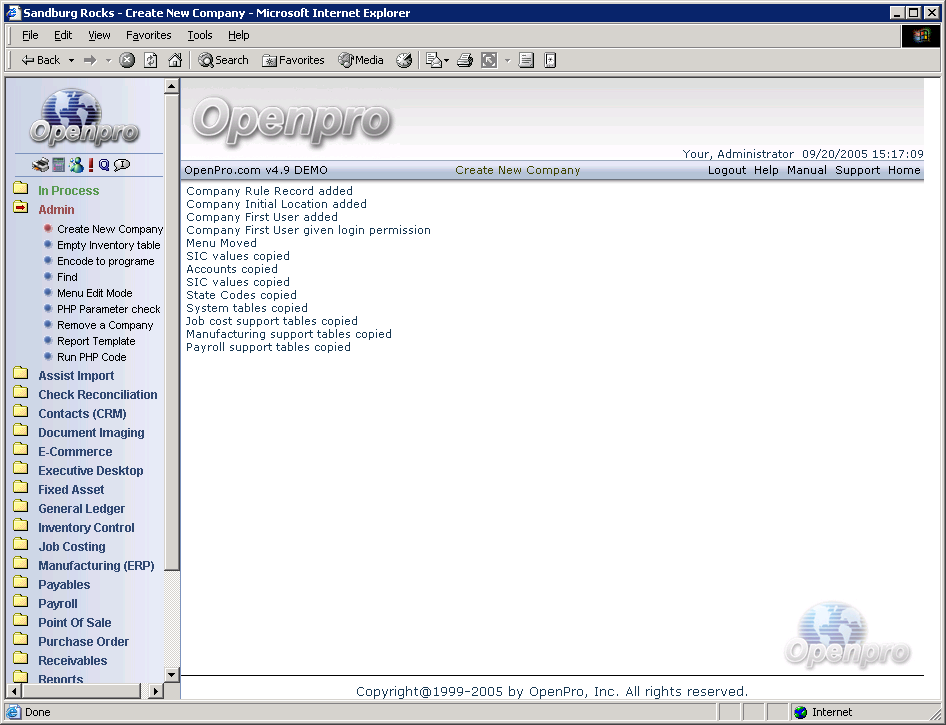Select Empty Inventory table in the Admin menu
Screen dimensions: 946x725
(108, 245)
